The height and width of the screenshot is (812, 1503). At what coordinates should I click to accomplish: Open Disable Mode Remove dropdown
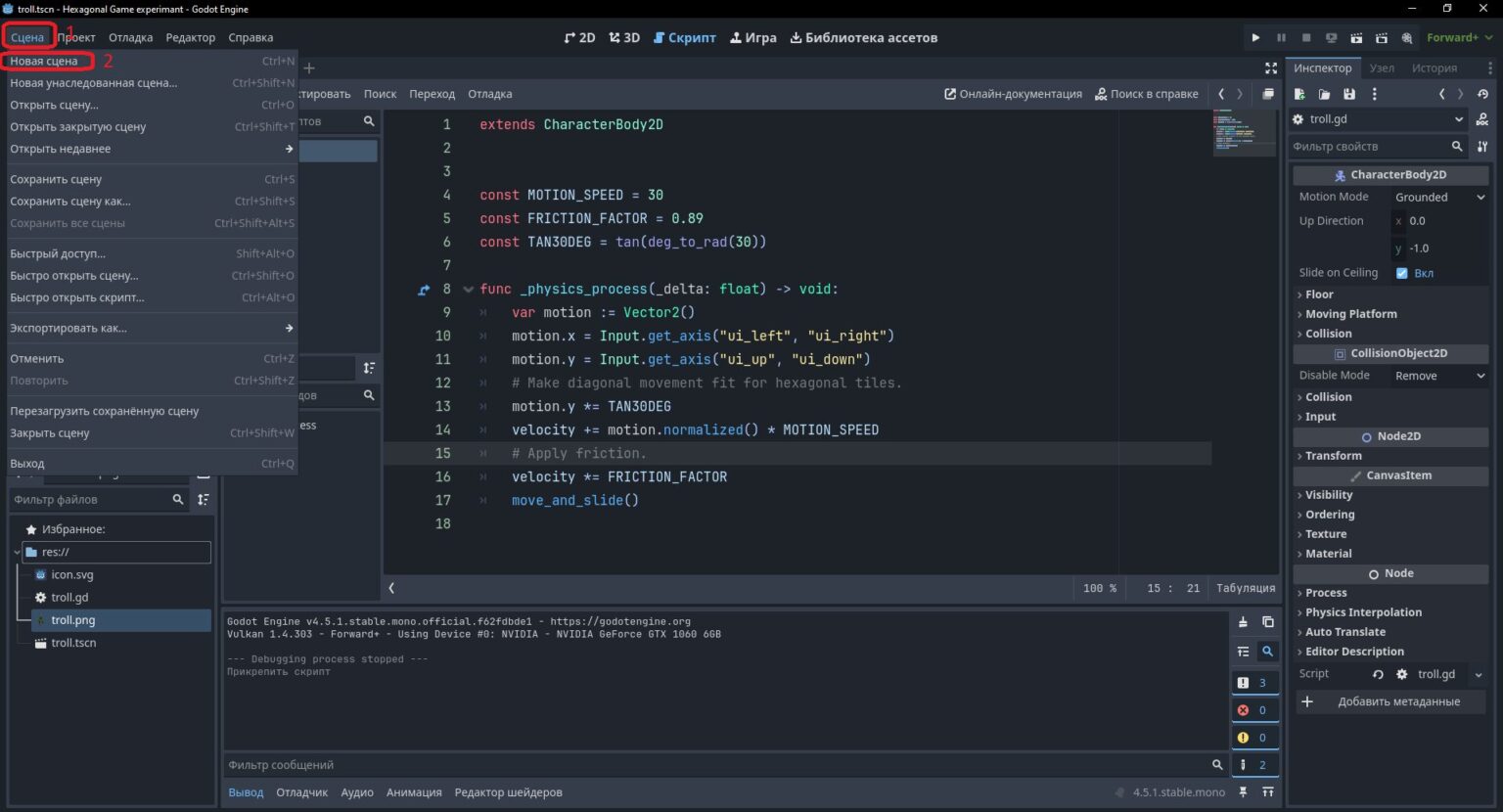[1439, 376]
